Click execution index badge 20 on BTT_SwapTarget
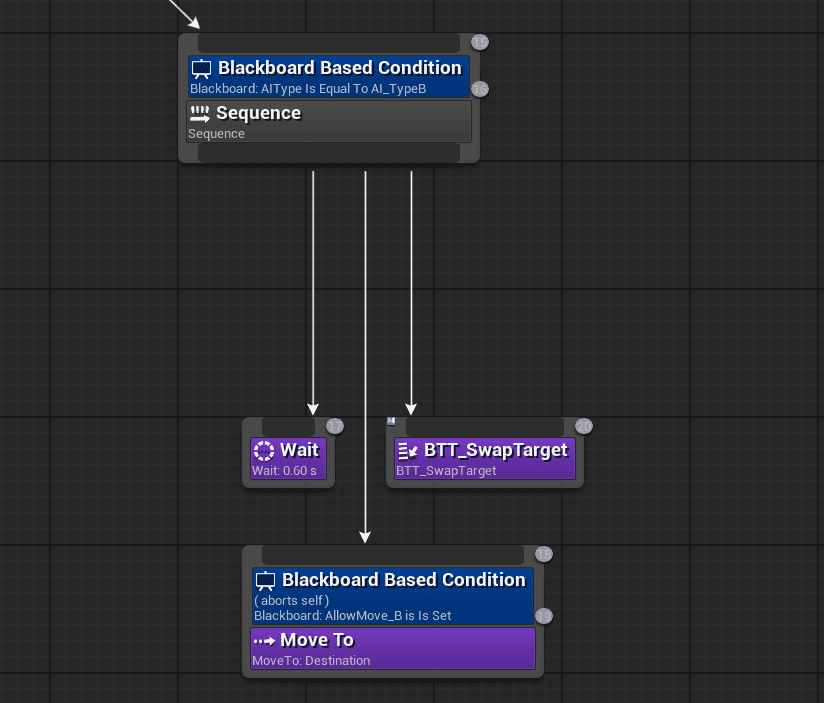Screen dimensions: 824x703 tap(584, 427)
